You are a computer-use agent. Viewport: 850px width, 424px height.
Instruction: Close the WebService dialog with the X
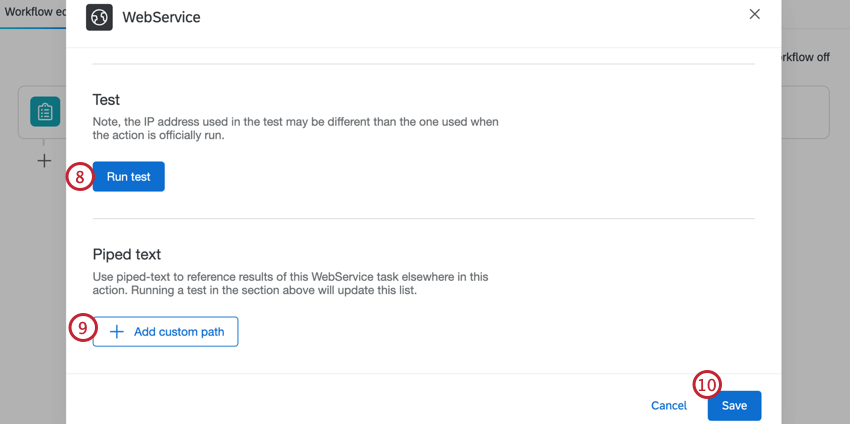point(754,14)
